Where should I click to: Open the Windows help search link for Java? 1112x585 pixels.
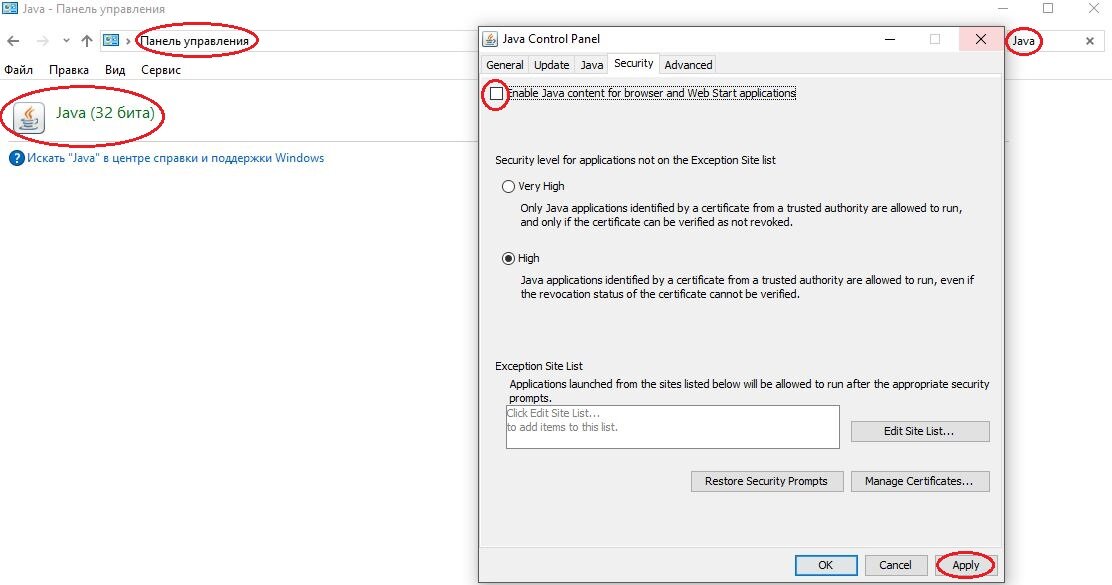point(175,158)
